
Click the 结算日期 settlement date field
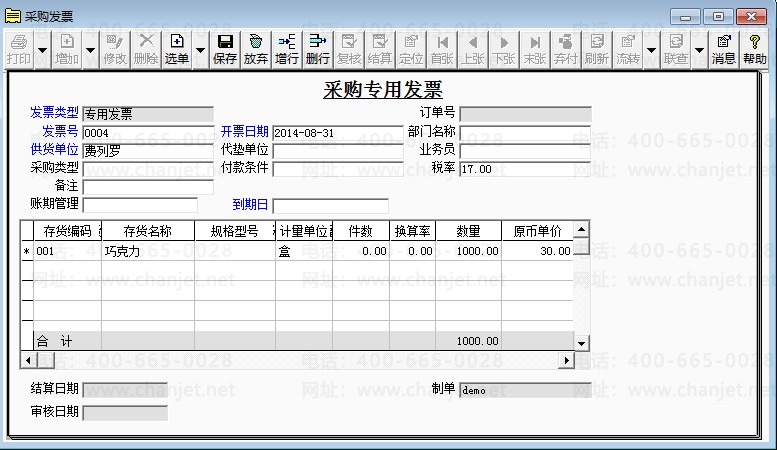[125, 390]
